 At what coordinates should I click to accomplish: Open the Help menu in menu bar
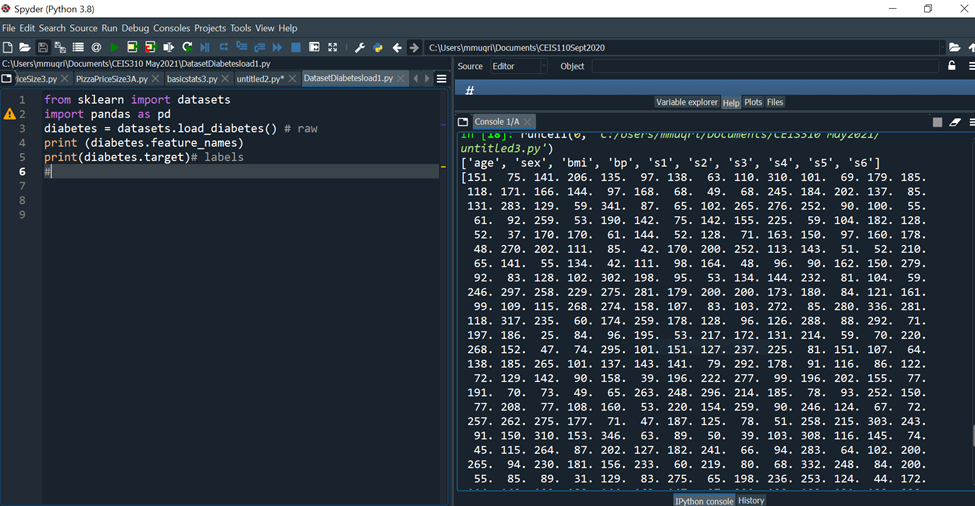click(x=287, y=28)
